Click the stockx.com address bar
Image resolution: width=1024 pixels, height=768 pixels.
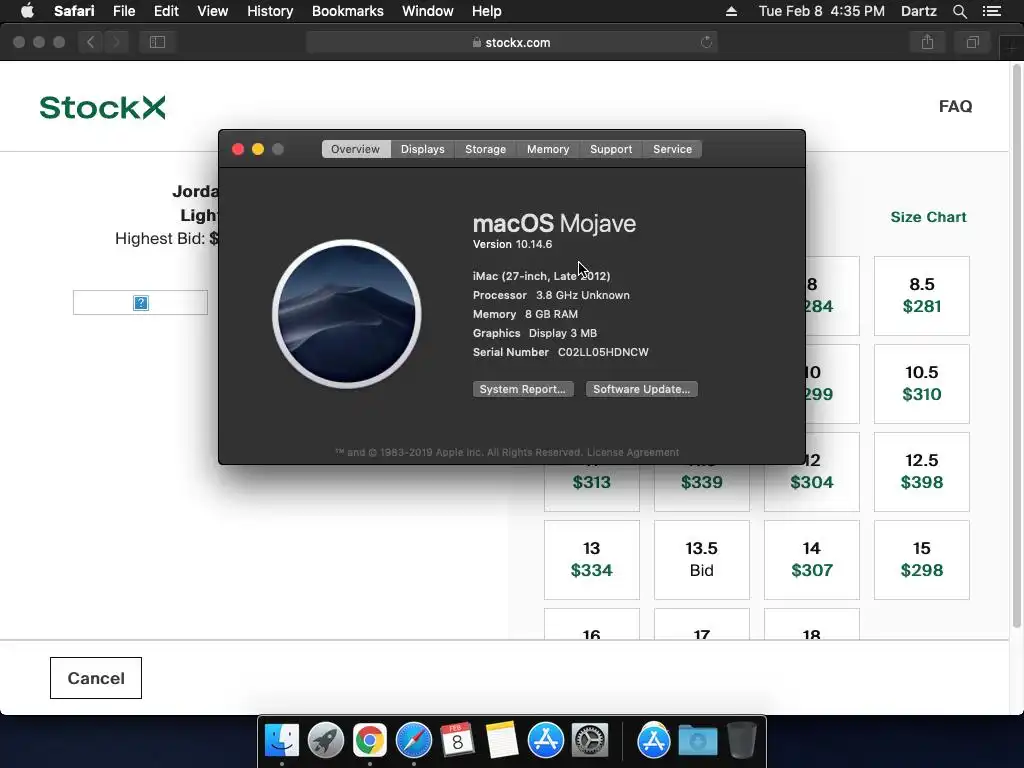pos(511,42)
